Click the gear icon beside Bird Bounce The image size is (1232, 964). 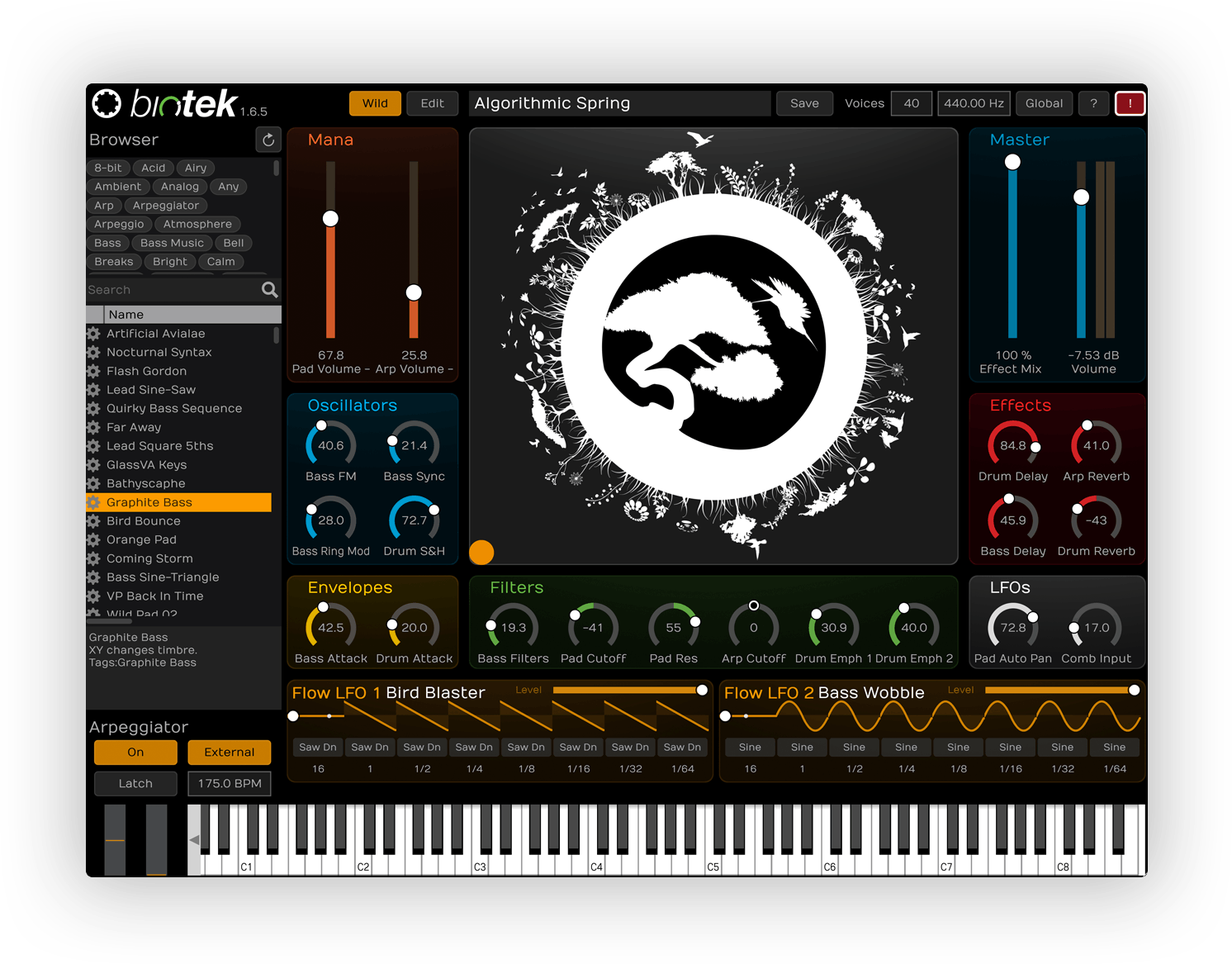[95, 521]
